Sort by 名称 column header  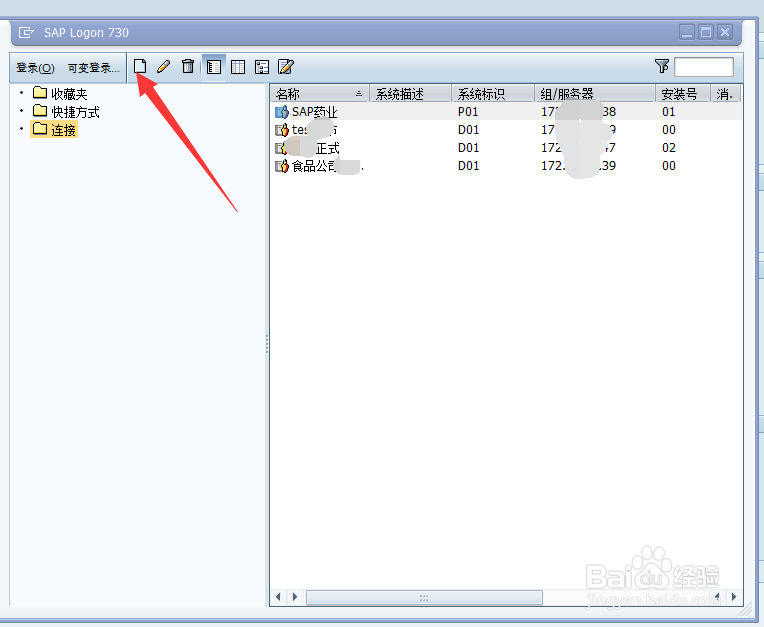(320, 94)
